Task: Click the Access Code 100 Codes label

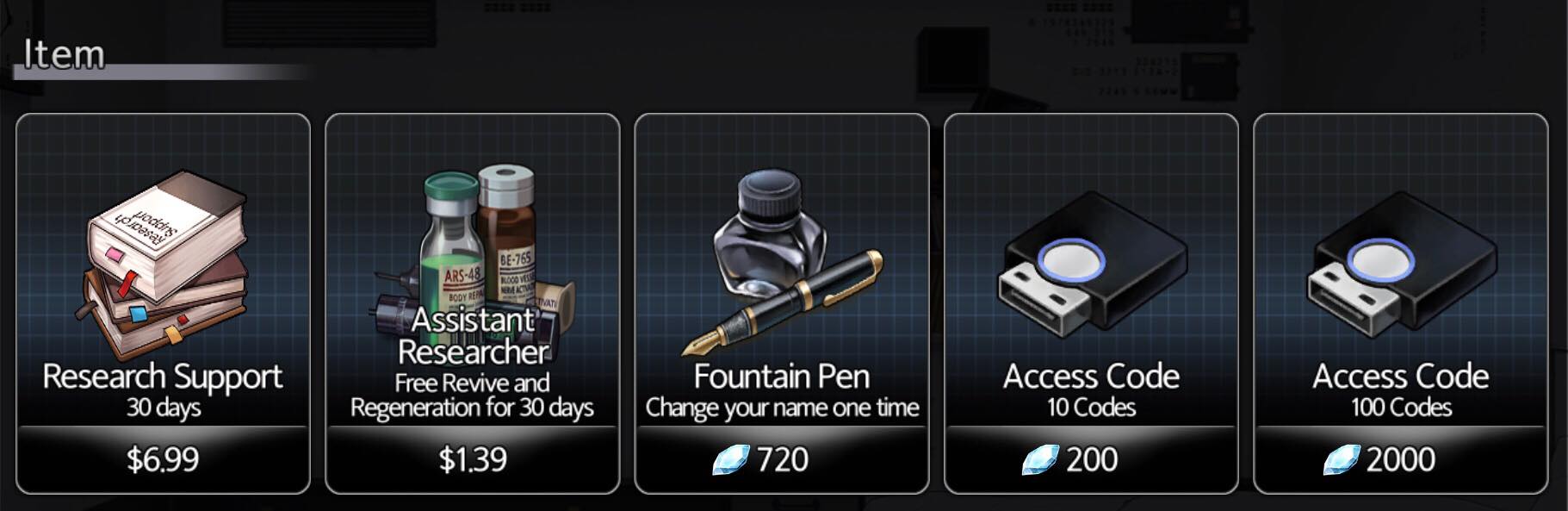Action: pos(1401,389)
